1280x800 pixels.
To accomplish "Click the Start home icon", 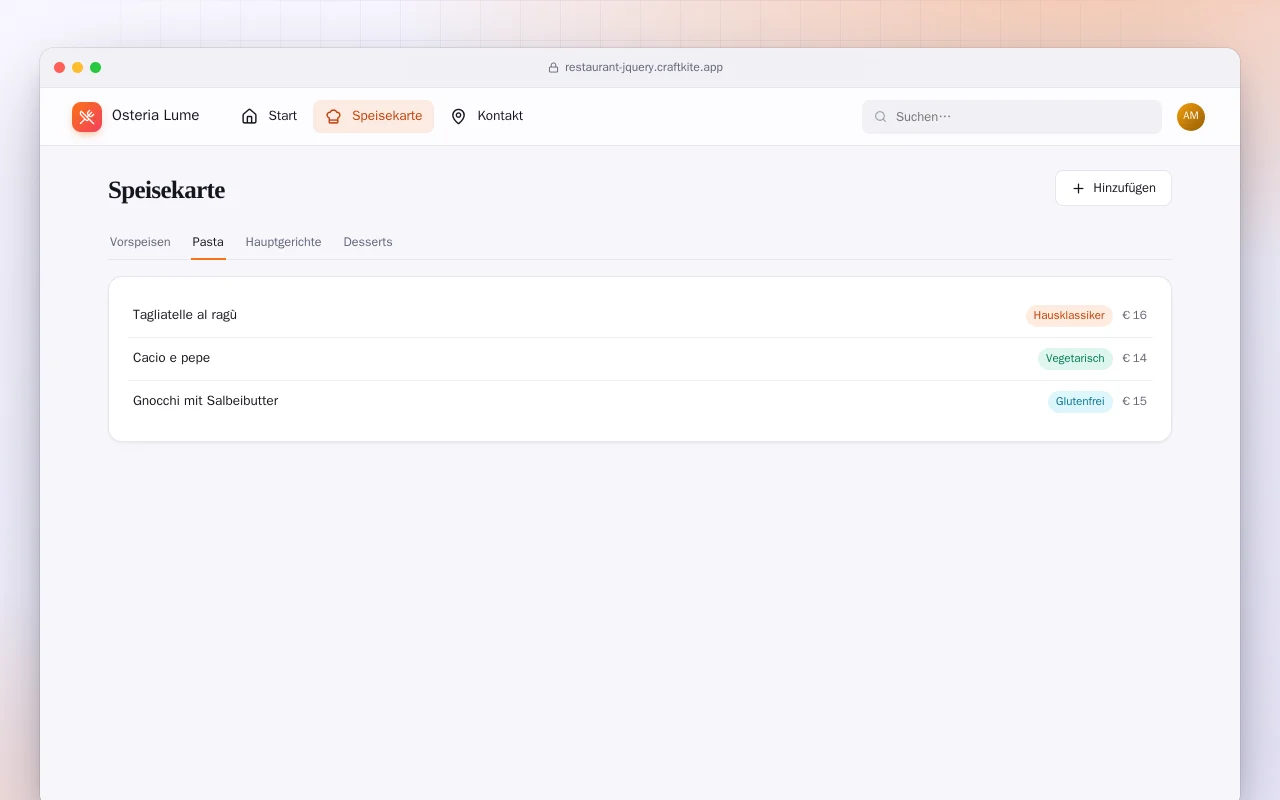I will pos(250,116).
